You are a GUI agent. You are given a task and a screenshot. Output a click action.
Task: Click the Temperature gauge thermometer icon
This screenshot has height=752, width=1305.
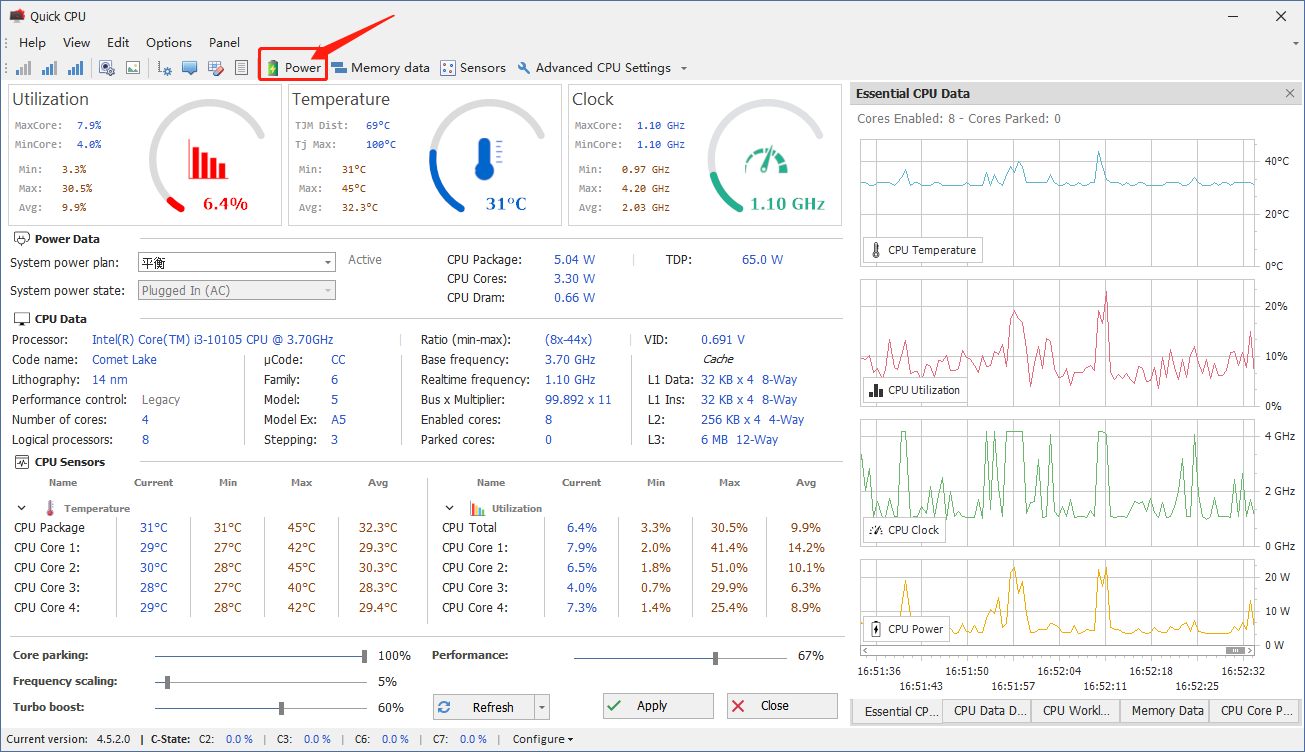[x=489, y=160]
